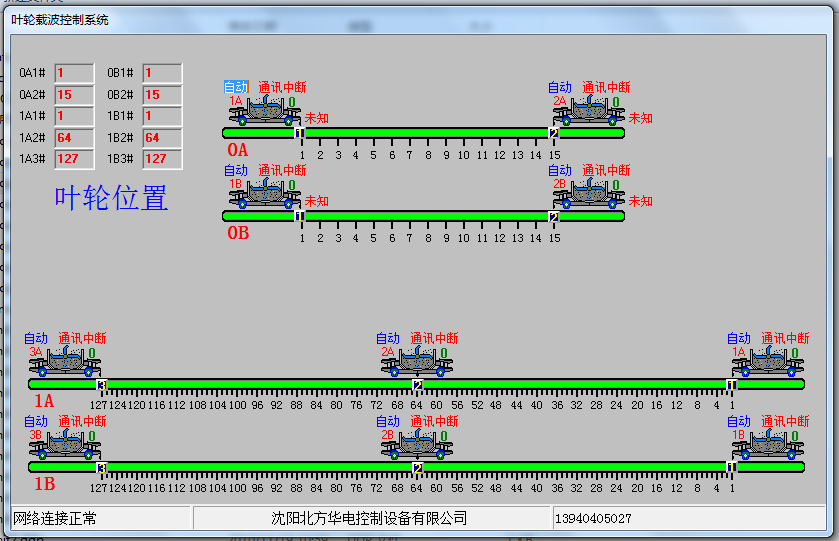Focus the 0A2# value field showing 15

74,95
